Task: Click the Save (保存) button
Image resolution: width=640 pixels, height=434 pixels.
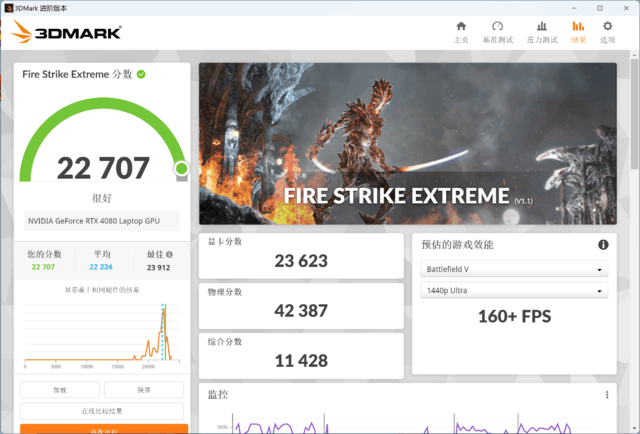Action: (144, 390)
